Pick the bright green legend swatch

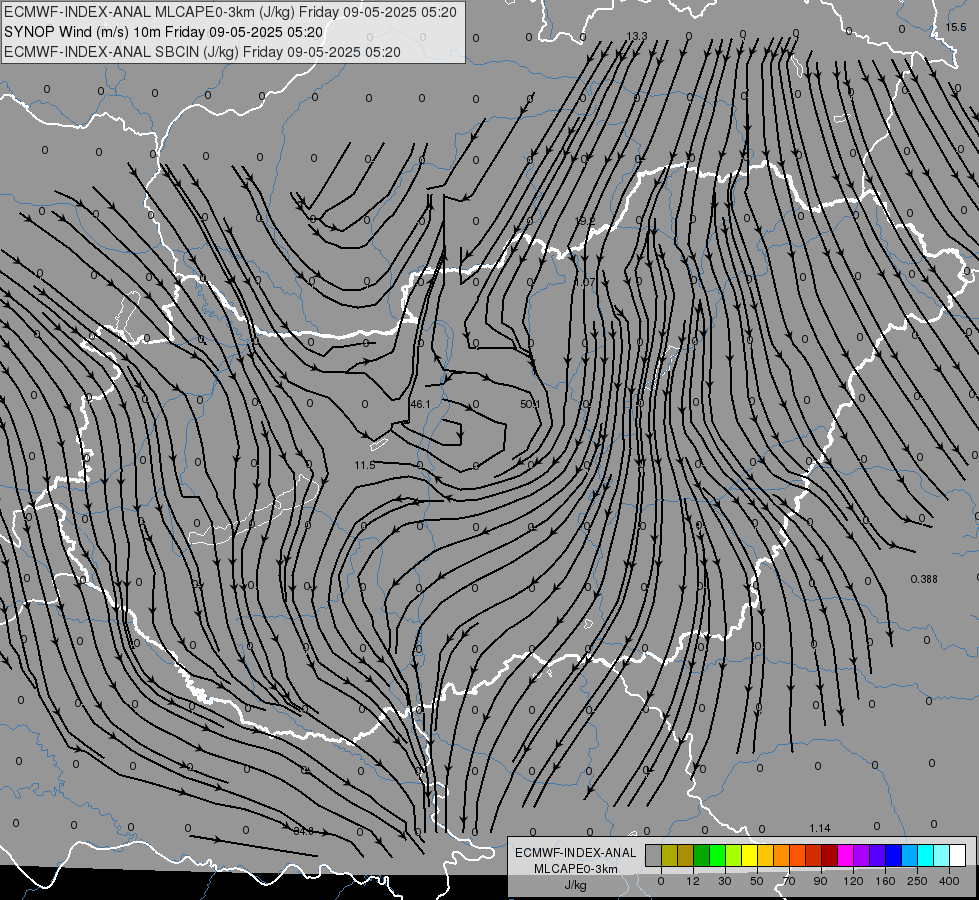click(717, 855)
